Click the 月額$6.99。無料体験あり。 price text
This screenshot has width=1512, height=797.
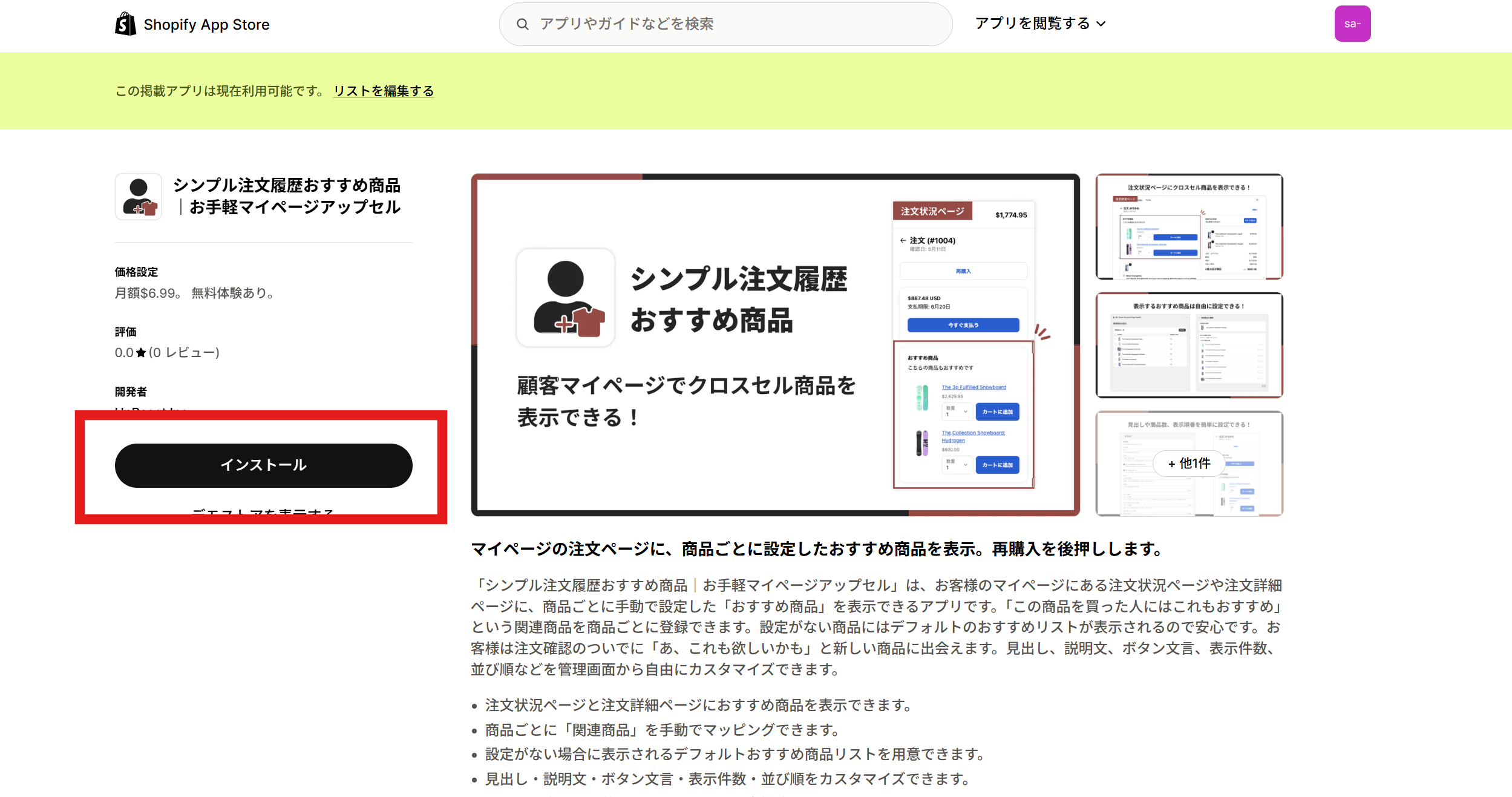197,293
